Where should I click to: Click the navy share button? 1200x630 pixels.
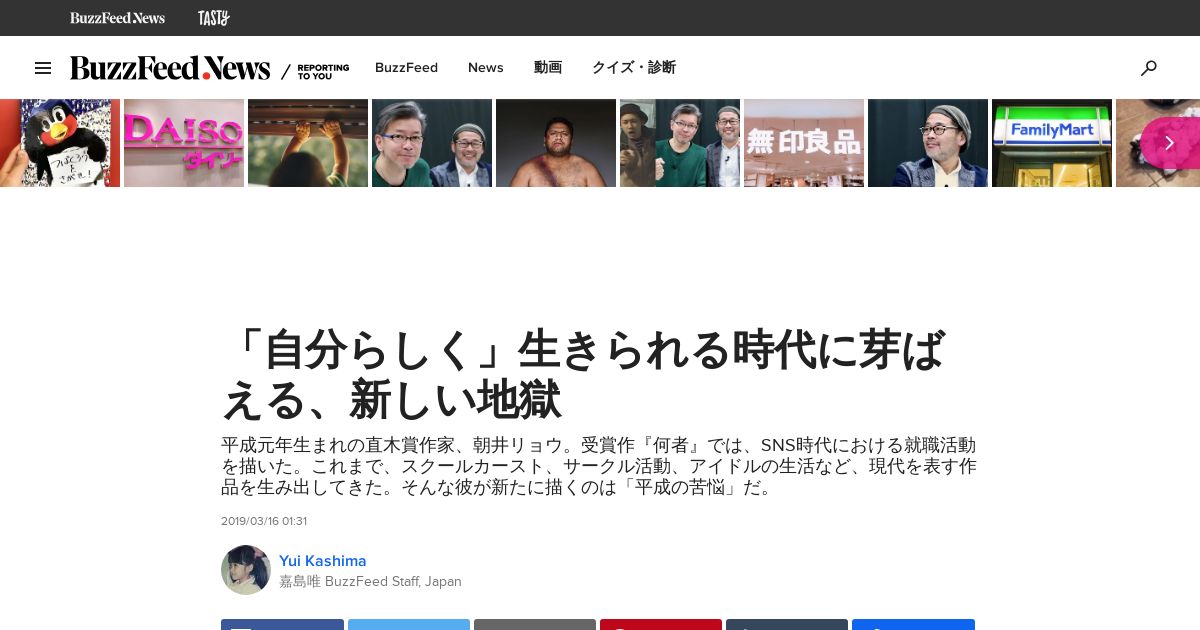click(x=787, y=625)
